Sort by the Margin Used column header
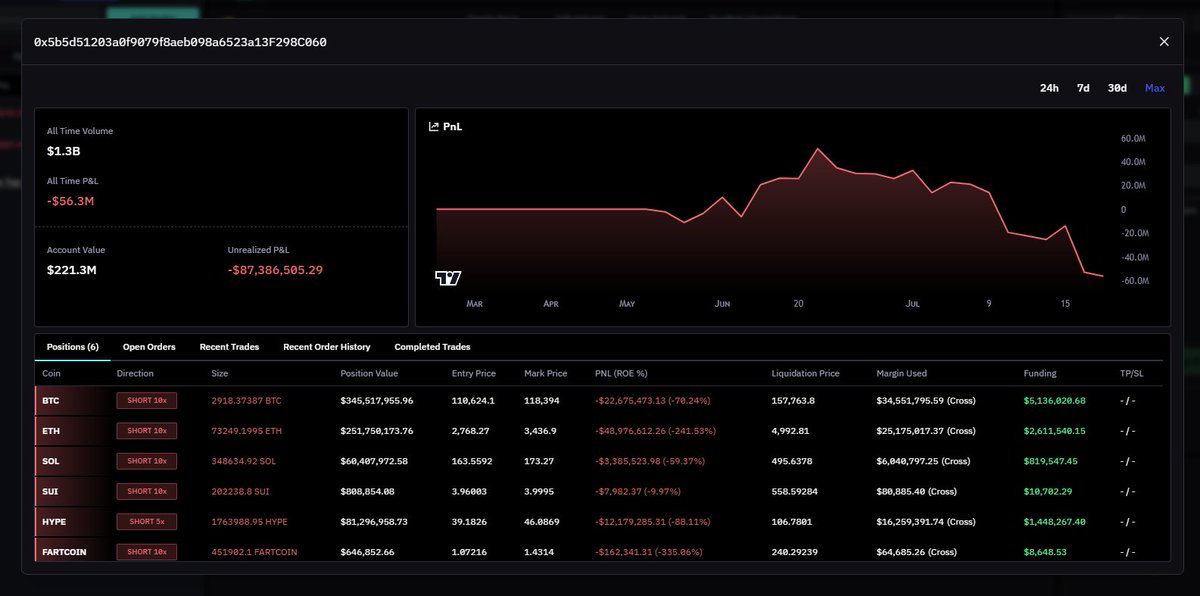The width and height of the screenshot is (1200, 596). coord(901,373)
